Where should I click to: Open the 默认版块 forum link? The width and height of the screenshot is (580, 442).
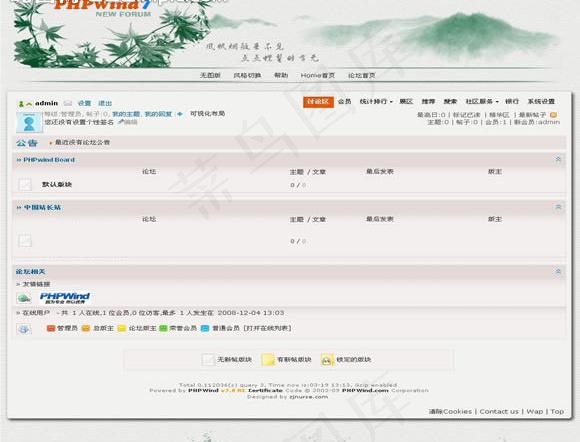click(57, 184)
